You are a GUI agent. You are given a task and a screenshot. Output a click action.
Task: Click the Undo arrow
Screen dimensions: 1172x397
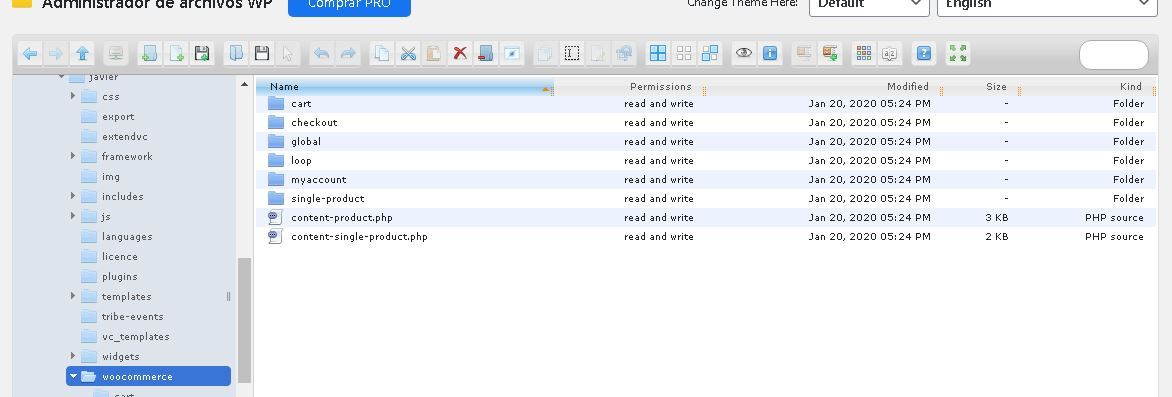322,54
